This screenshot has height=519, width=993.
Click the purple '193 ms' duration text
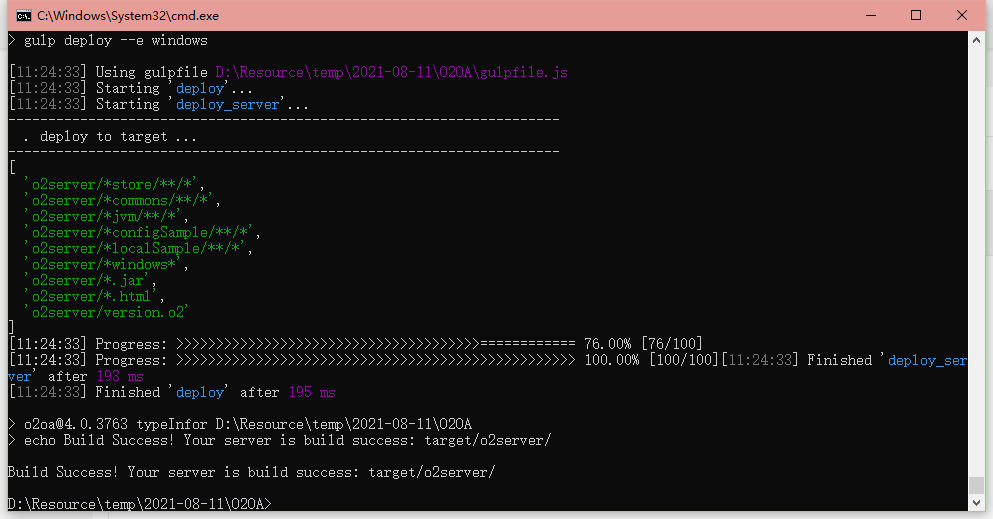[118, 376]
